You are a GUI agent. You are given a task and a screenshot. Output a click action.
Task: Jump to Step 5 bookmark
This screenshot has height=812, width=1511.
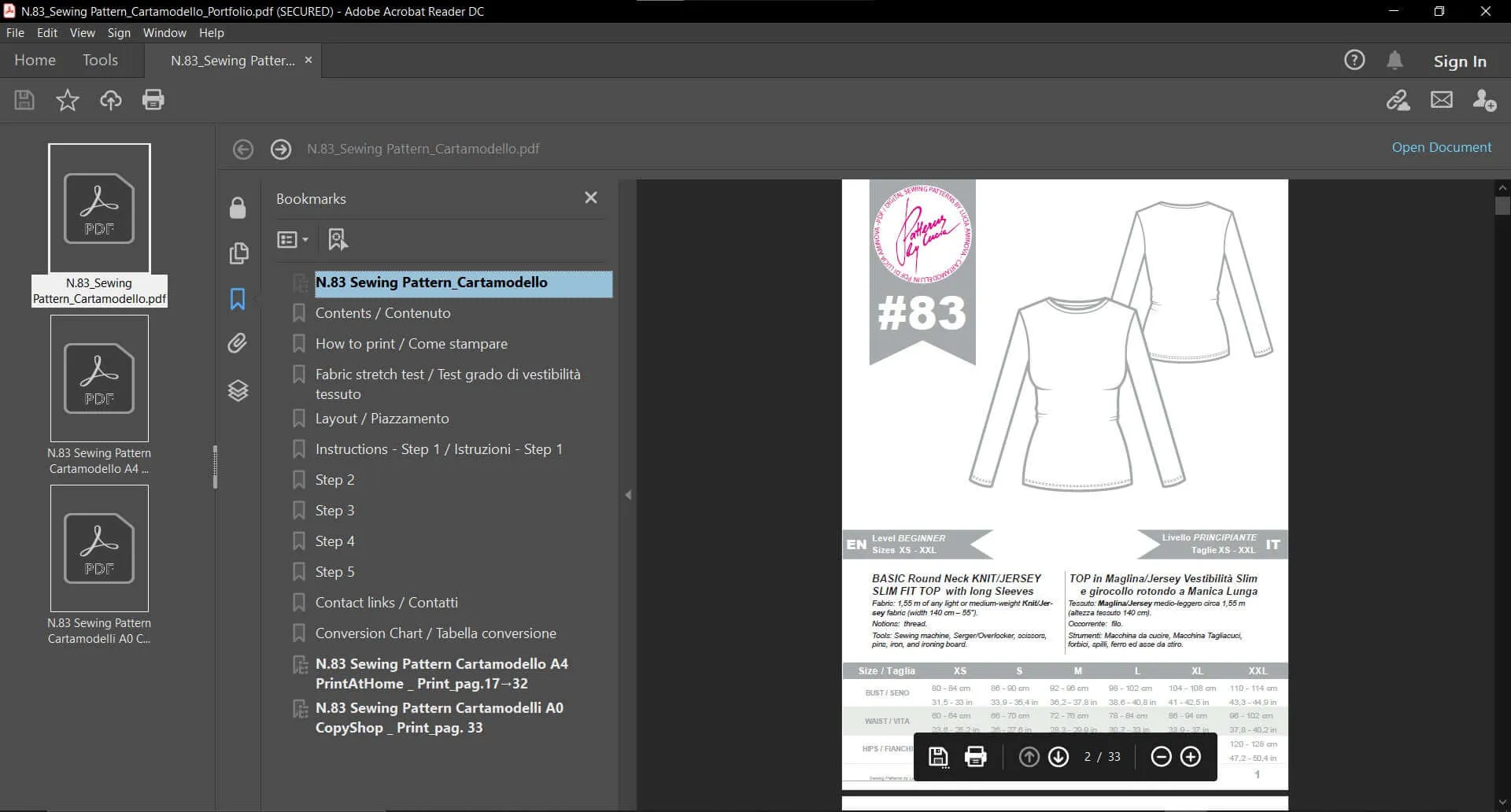click(x=334, y=572)
